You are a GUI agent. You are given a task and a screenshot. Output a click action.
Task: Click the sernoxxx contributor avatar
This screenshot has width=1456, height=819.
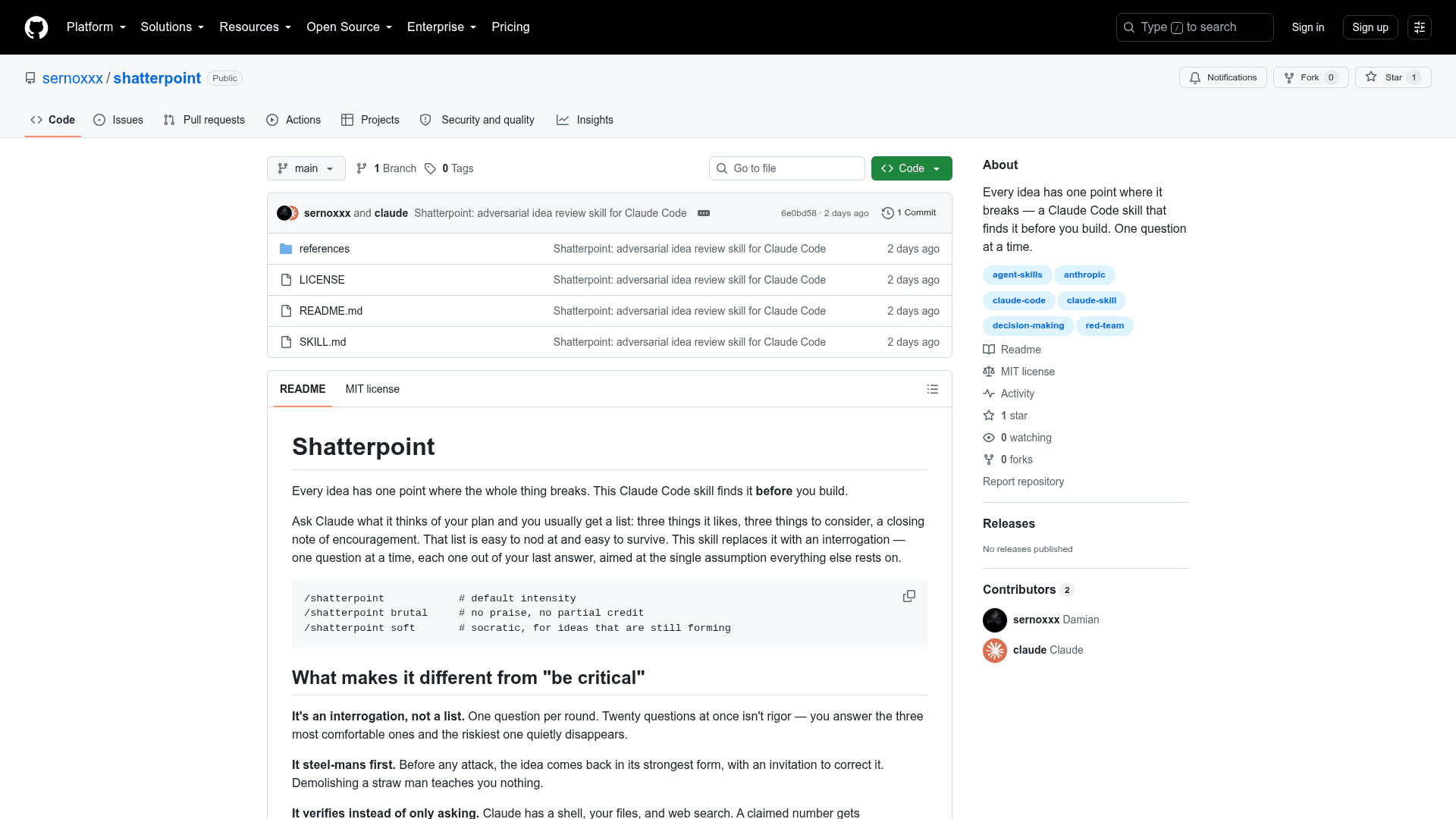coord(995,620)
